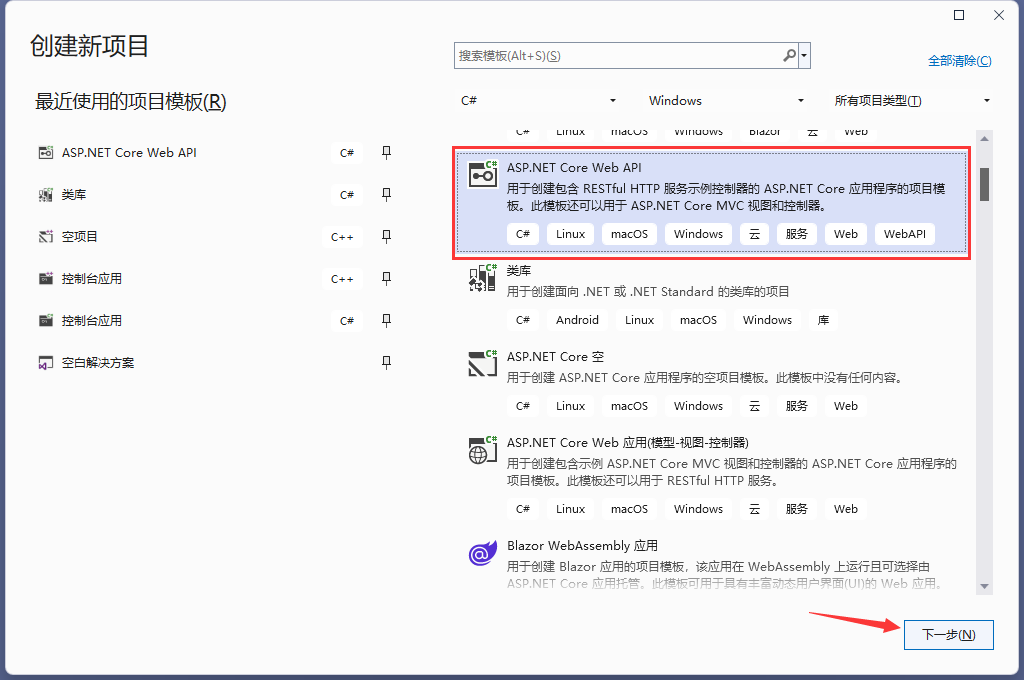Open the C# language filter dropdown
This screenshot has height=680, width=1024.
coord(537,101)
